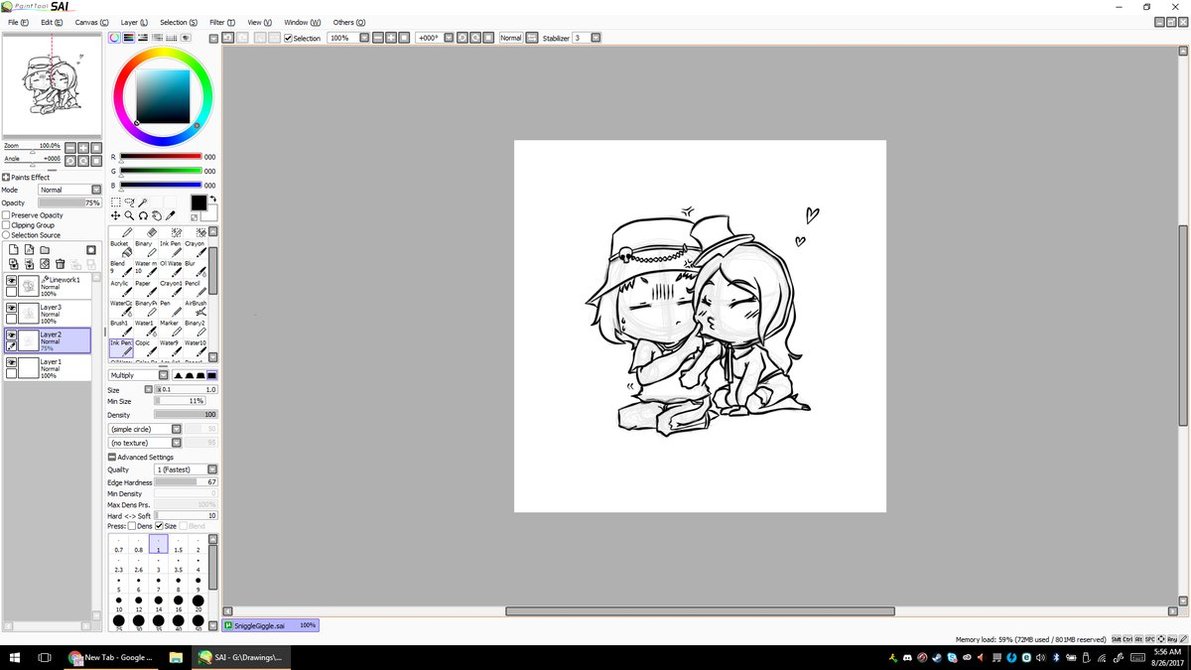Adjust the Edge Hardness slider
The height and width of the screenshot is (670, 1191).
click(x=186, y=482)
